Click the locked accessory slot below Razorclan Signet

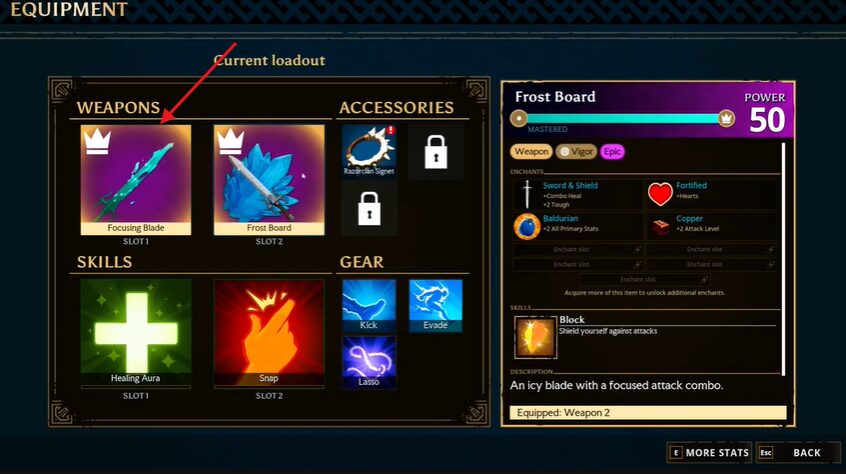369,209
